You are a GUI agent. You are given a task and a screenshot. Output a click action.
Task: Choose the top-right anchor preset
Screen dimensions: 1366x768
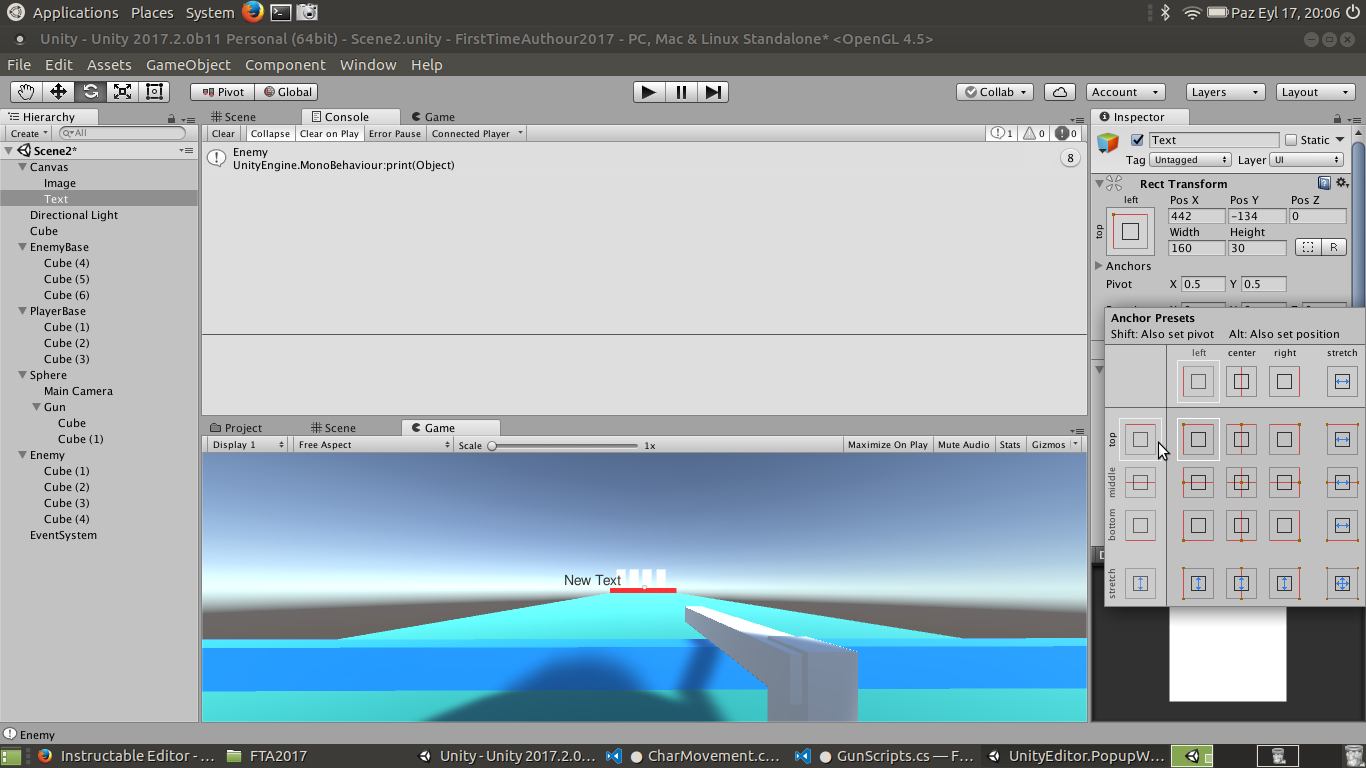coord(1284,439)
